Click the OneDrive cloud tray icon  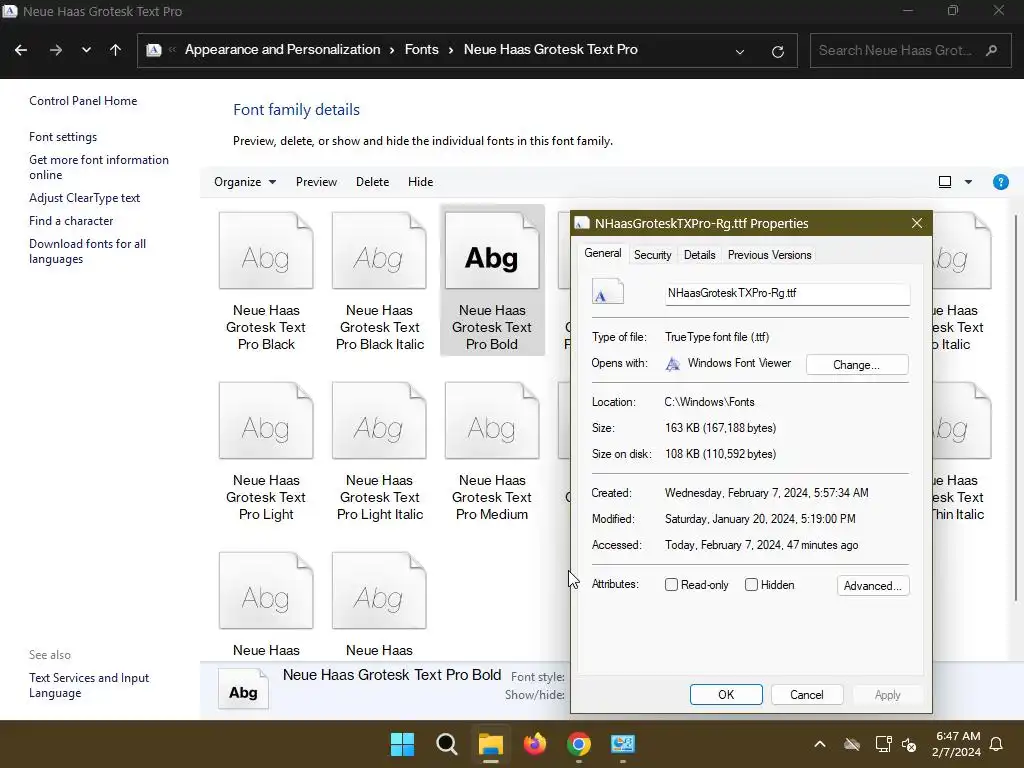(x=852, y=744)
